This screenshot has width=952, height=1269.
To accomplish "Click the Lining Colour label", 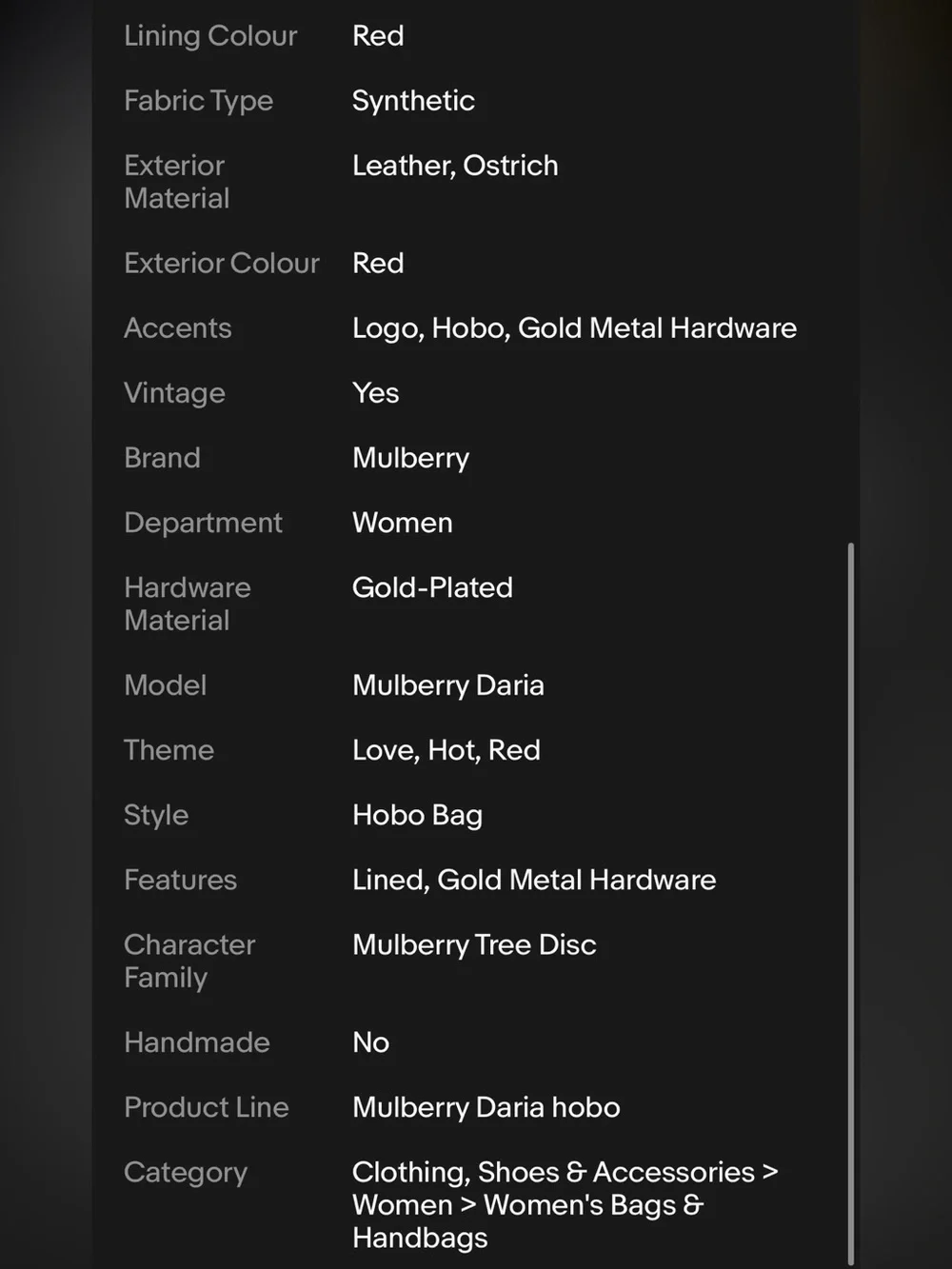I will click(210, 36).
